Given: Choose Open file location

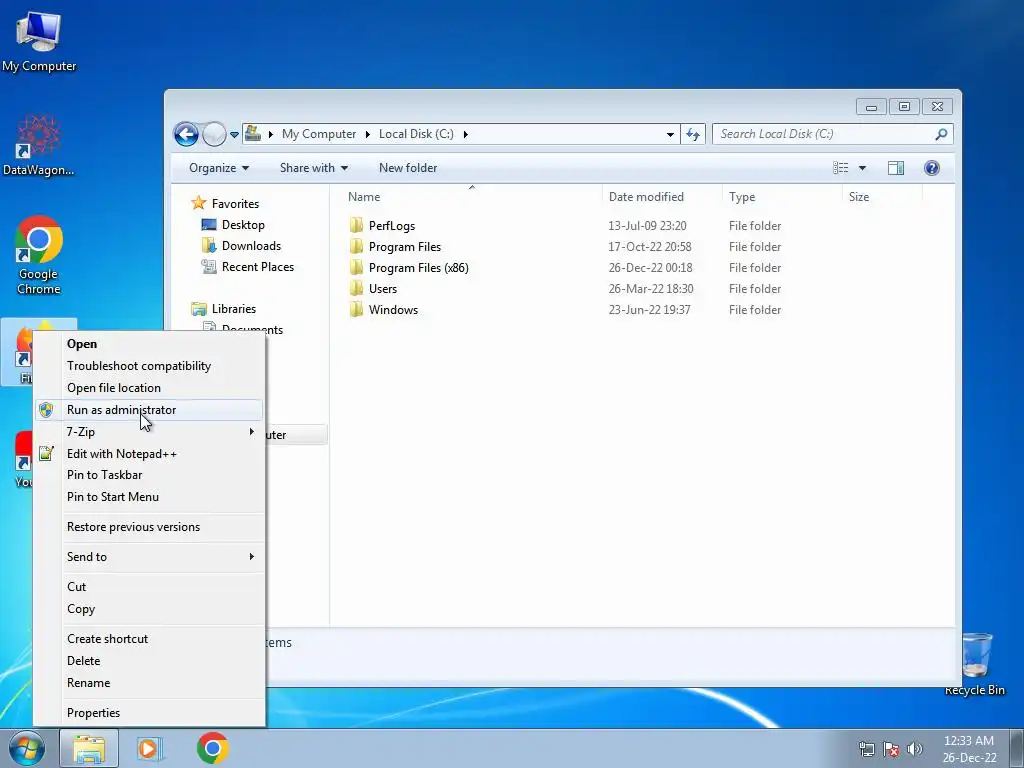Looking at the screenshot, I should tap(150, 388).
